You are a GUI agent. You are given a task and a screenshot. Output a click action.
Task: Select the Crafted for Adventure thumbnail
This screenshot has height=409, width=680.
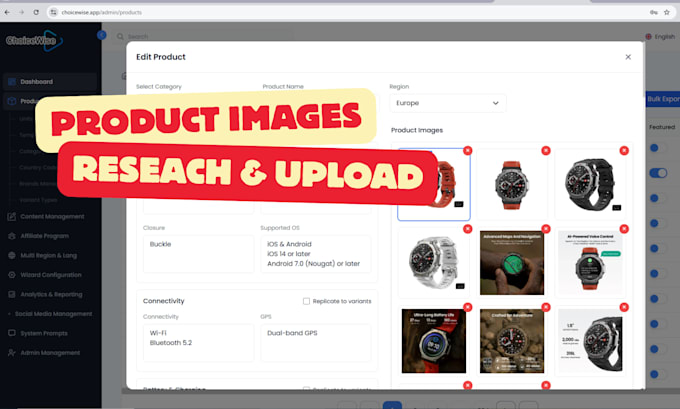(512, 341)
